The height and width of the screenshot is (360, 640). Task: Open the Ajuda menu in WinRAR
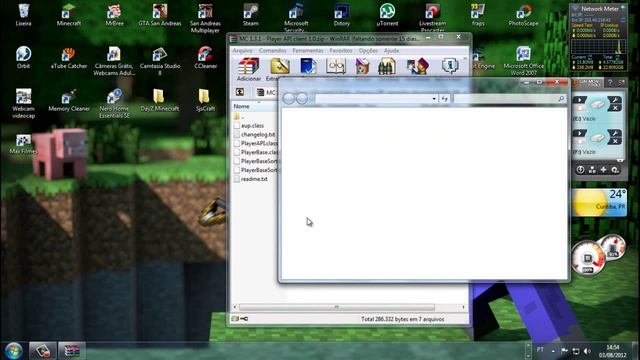coord(391,51)
